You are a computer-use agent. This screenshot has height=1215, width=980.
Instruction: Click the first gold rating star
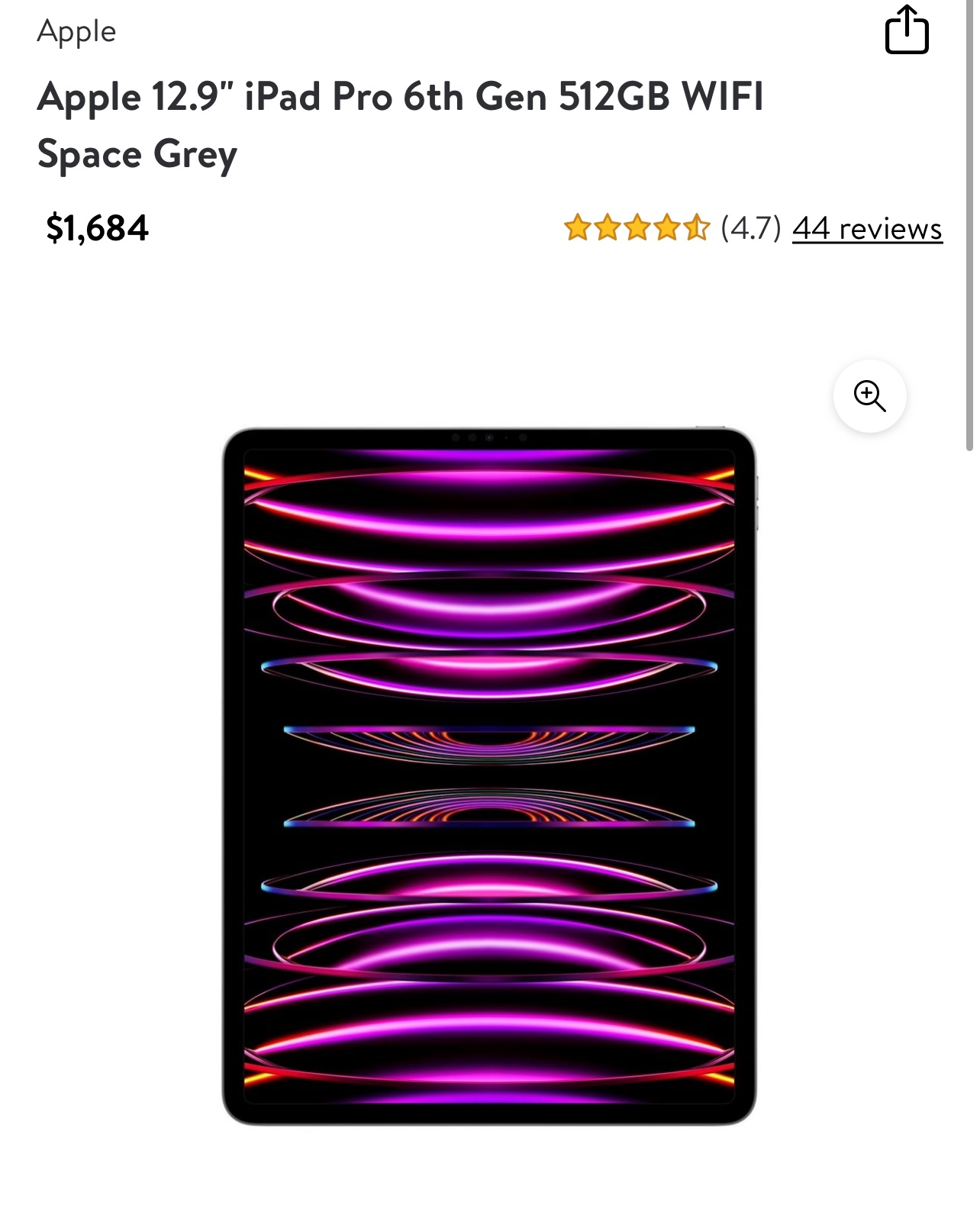[578, 227]
